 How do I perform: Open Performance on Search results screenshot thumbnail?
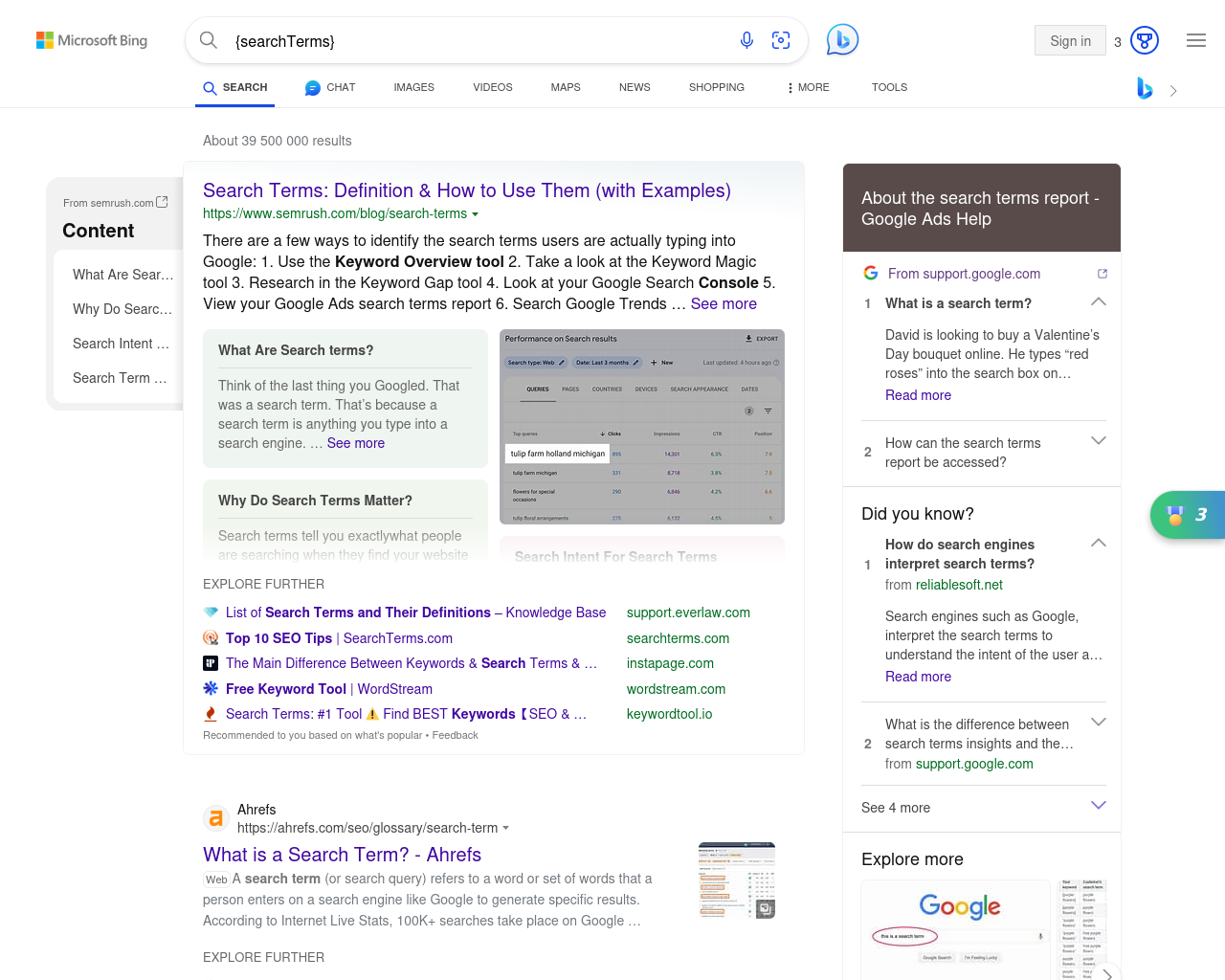tap(642, 427)
